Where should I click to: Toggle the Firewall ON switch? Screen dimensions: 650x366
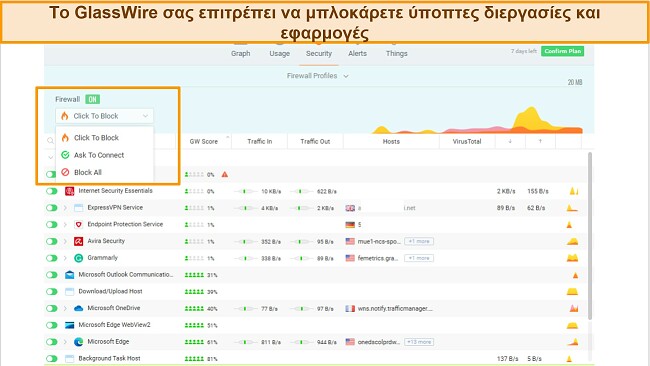(x=92, y=99)
